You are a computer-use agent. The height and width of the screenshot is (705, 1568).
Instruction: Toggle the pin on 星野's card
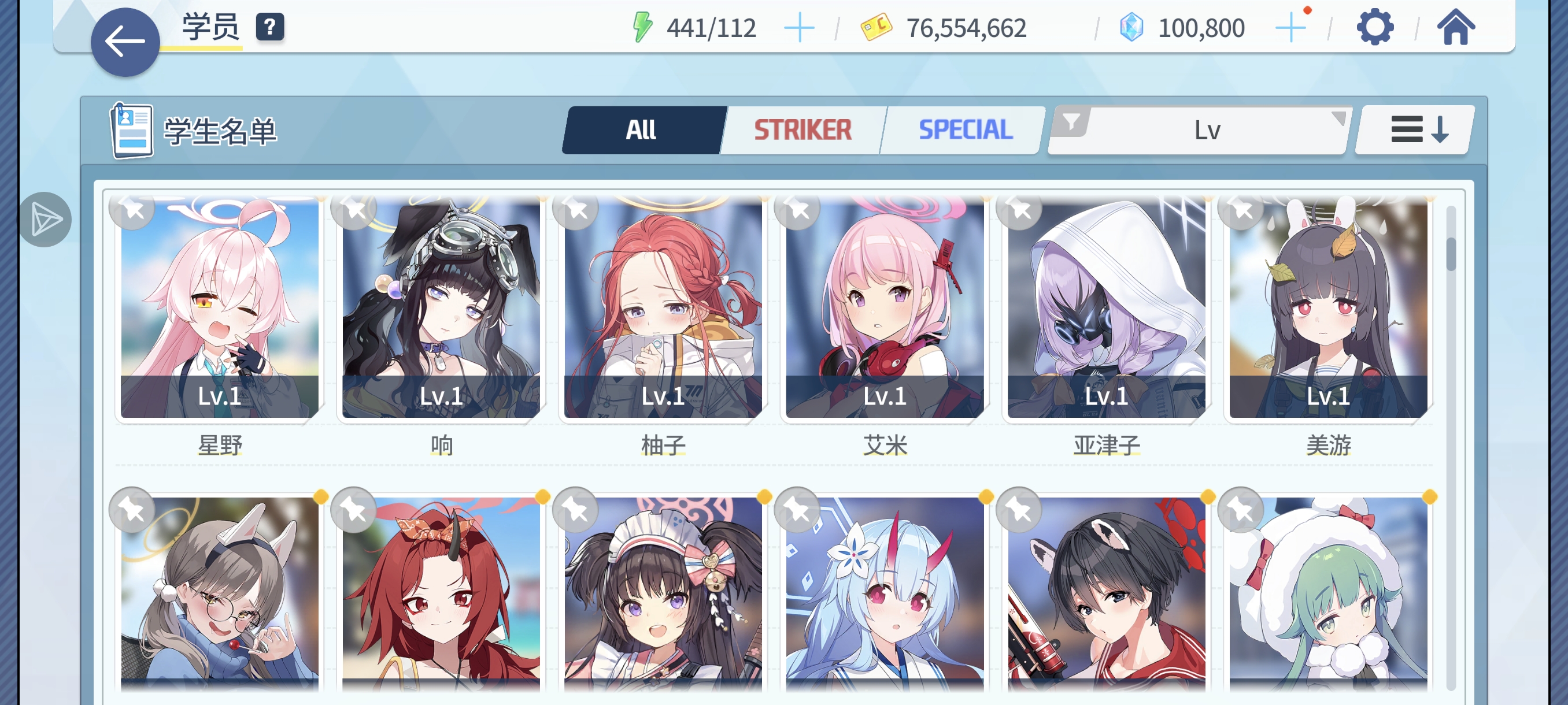pyautogui.click(x=133, y=210)
